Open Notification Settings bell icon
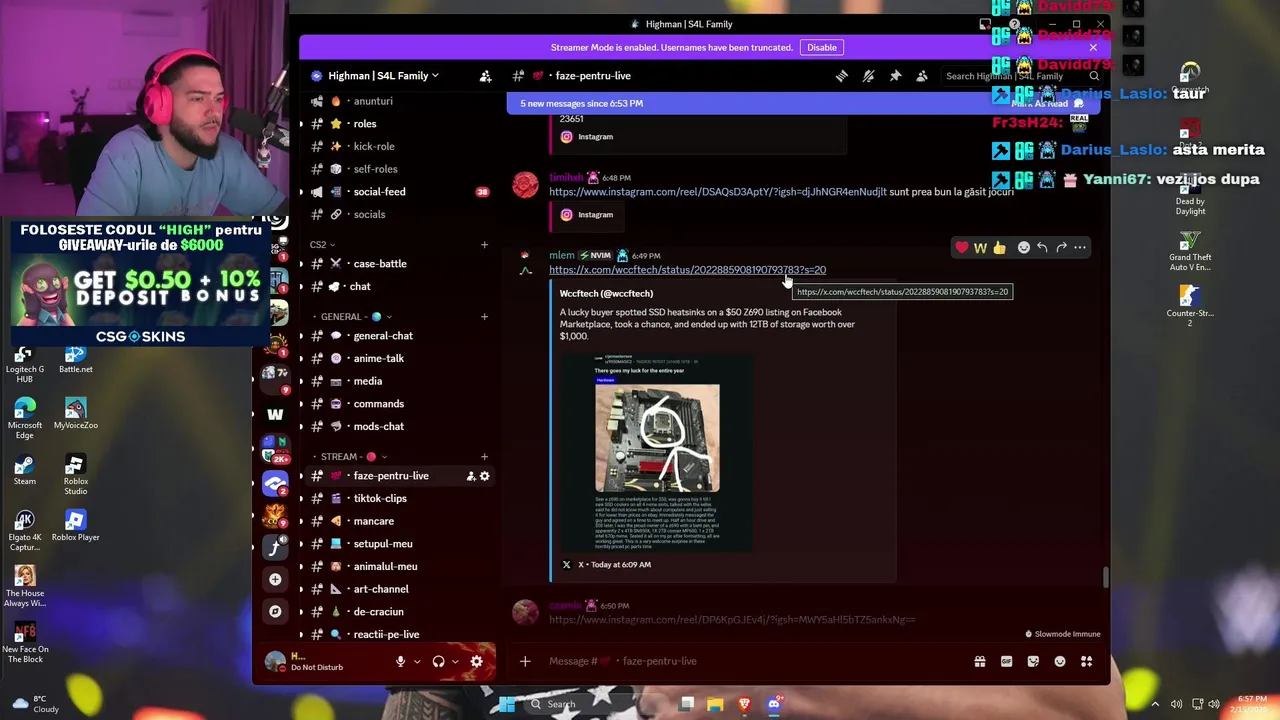Viewport: 1280px width, 720px height. click(868, 76)
